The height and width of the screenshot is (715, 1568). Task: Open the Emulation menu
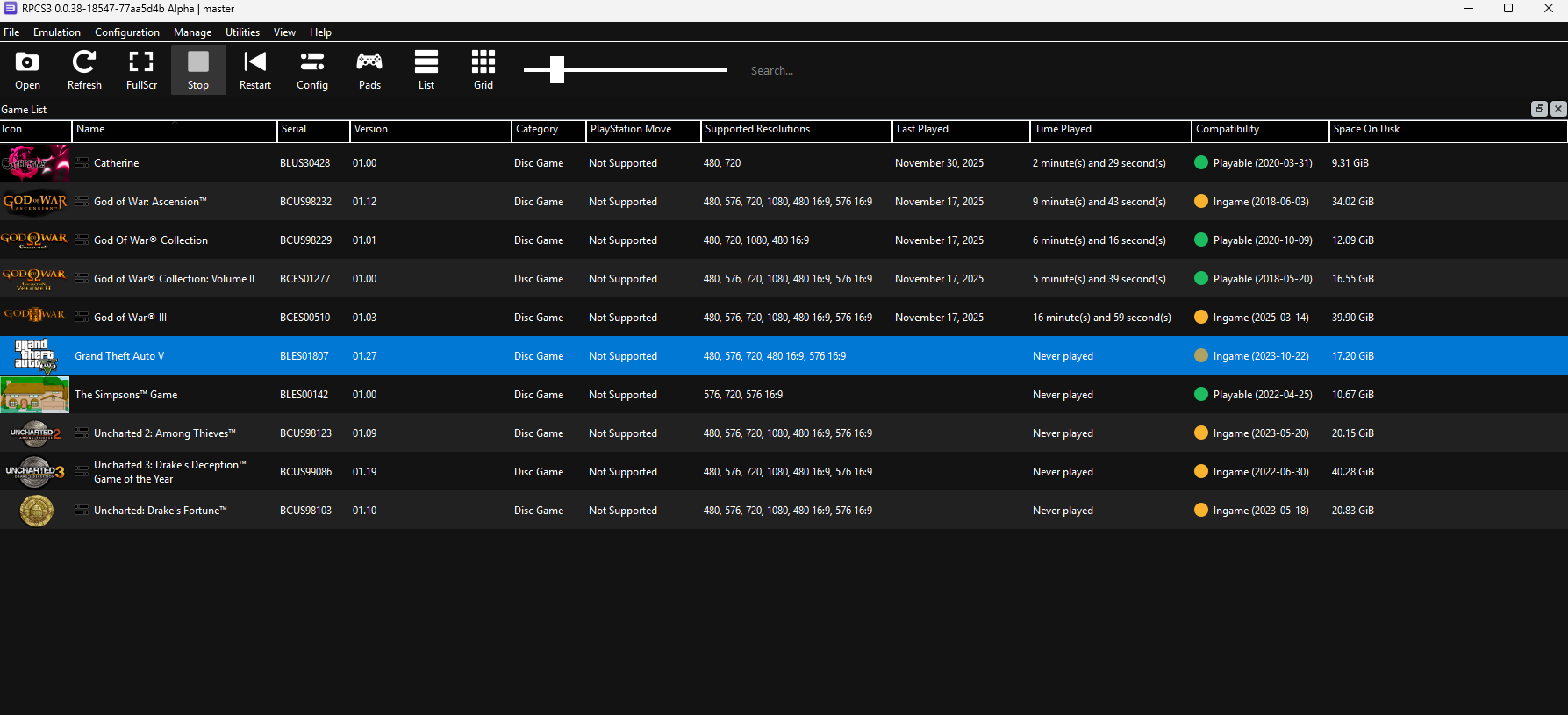(57, 32)
